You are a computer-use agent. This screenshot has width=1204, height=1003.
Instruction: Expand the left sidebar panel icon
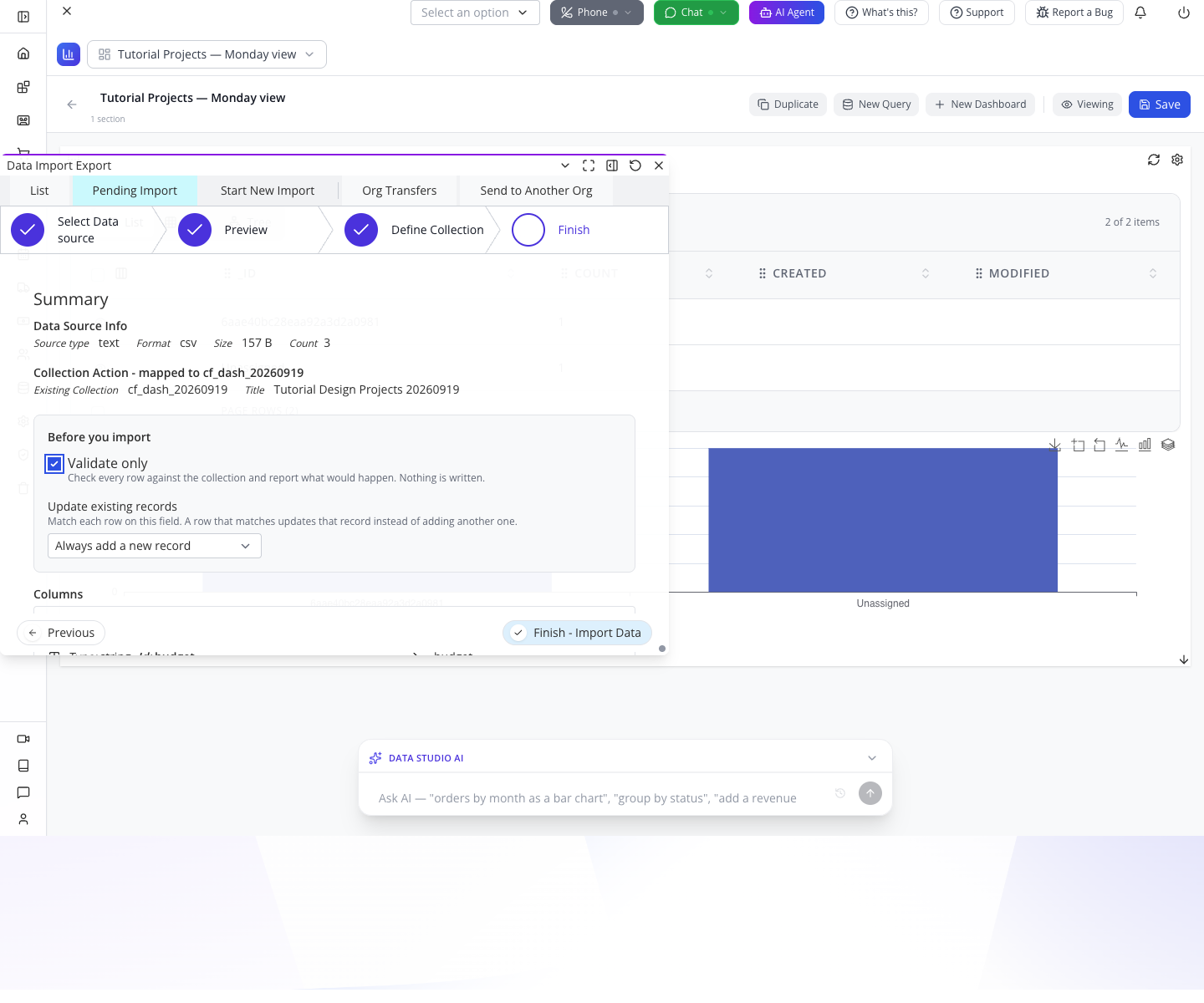pyautogui.click(x=23, y=17)
